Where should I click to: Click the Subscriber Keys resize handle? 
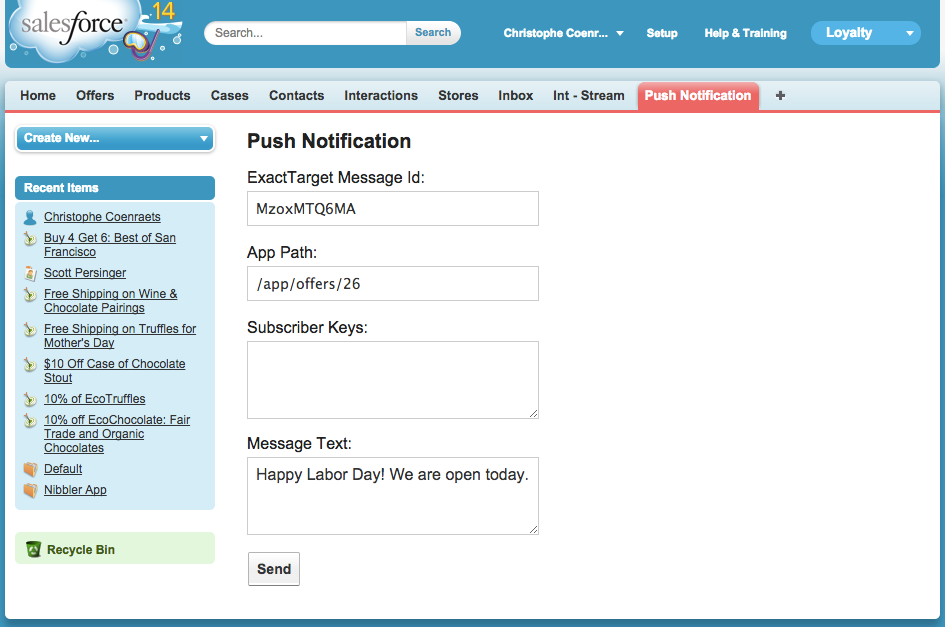point(534,414)
